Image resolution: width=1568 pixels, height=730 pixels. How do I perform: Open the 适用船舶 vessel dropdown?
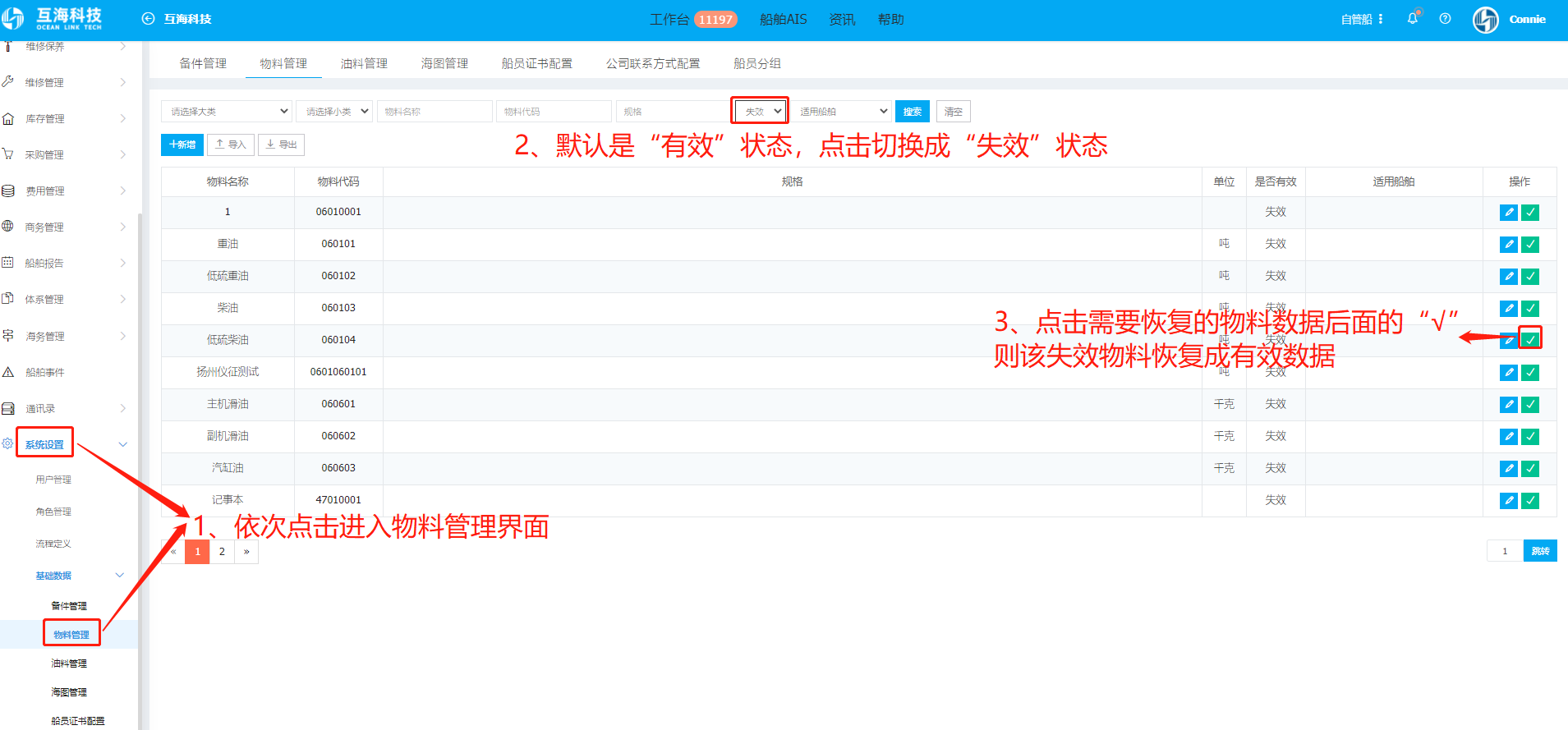click(842, 111)
